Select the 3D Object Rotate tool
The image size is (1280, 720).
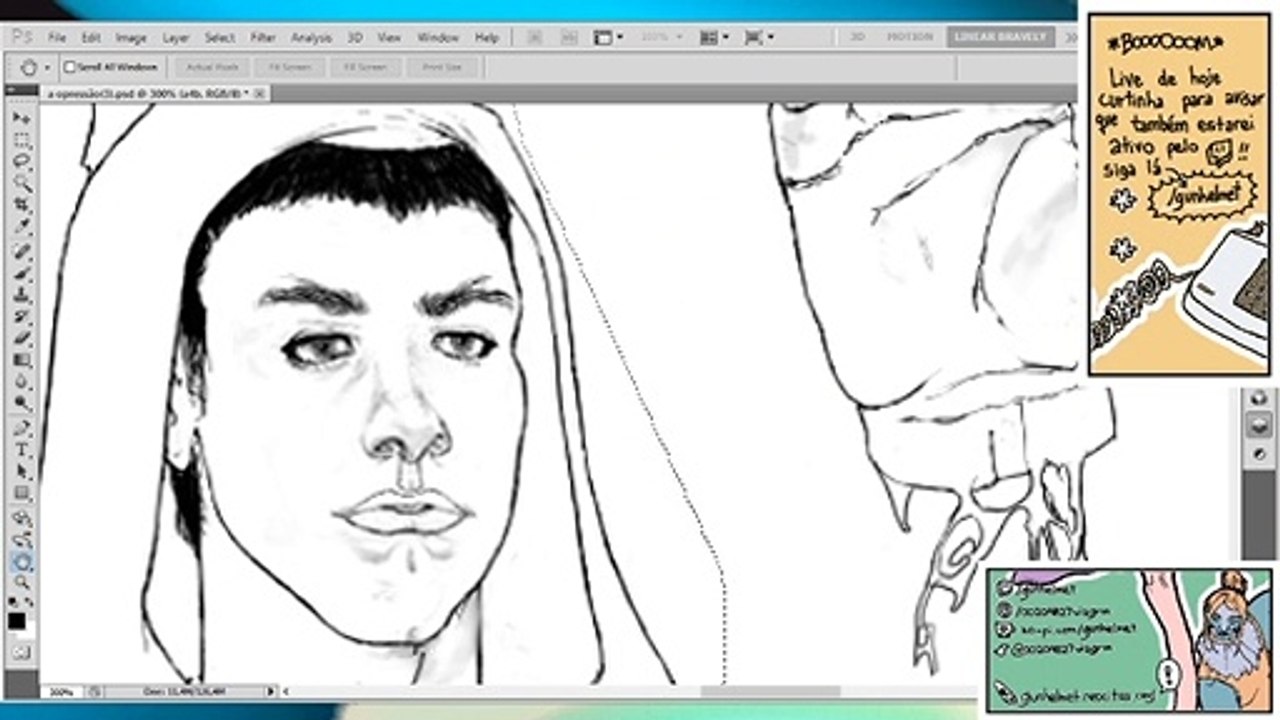21,518
